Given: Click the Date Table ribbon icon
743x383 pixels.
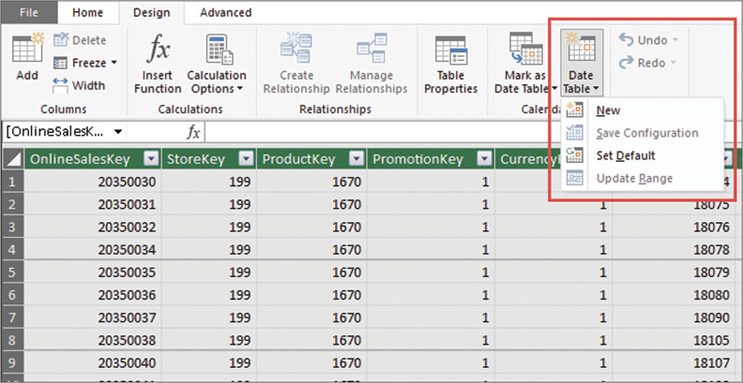Looking at the screenshot, I should coord(581,47).
